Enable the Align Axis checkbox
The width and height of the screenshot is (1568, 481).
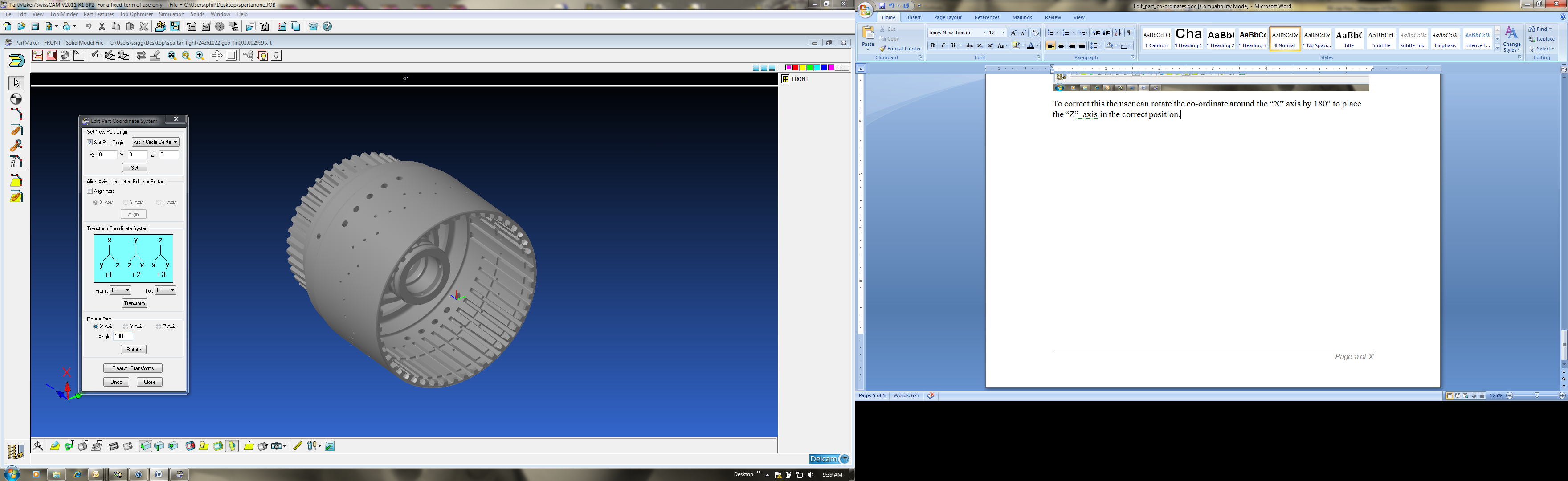pyautogui.click(x=90, y=191)
